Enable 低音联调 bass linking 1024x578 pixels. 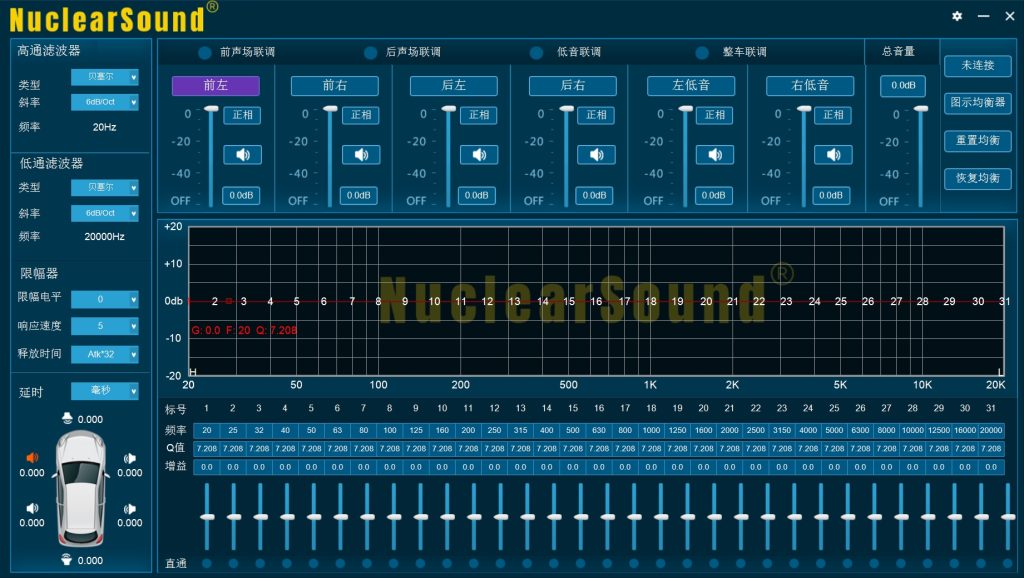point(537,52)
